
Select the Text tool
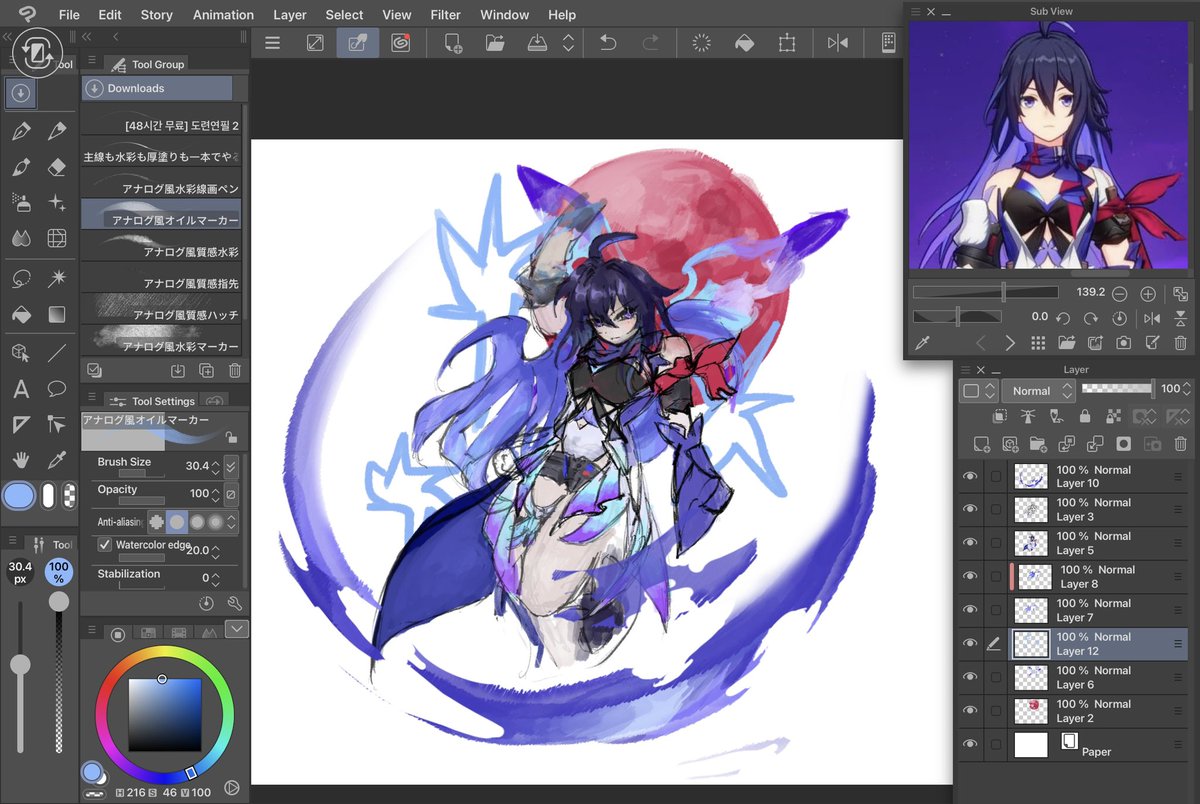[20, 389]
